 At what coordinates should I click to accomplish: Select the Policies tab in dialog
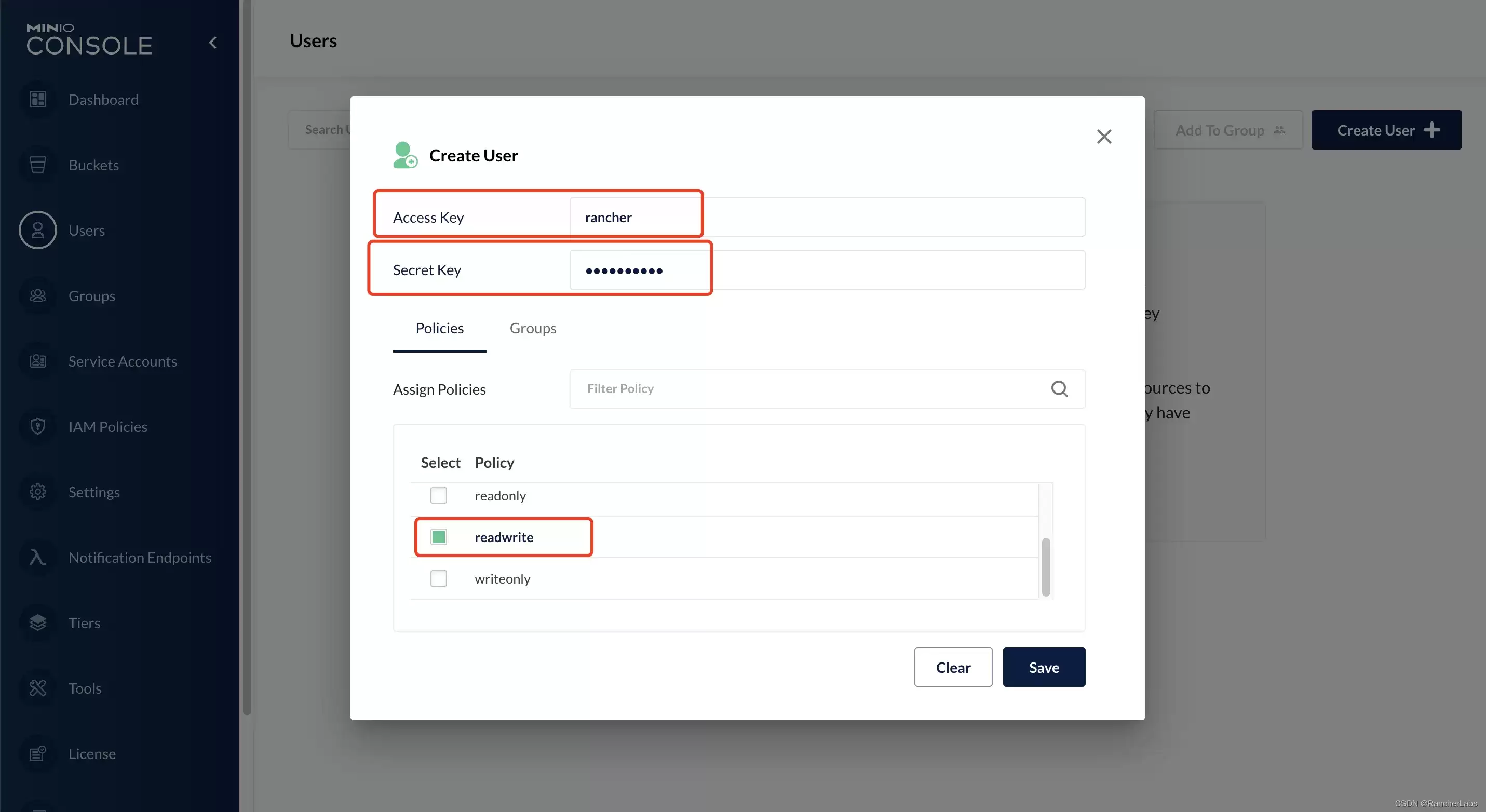coord(440,328)
